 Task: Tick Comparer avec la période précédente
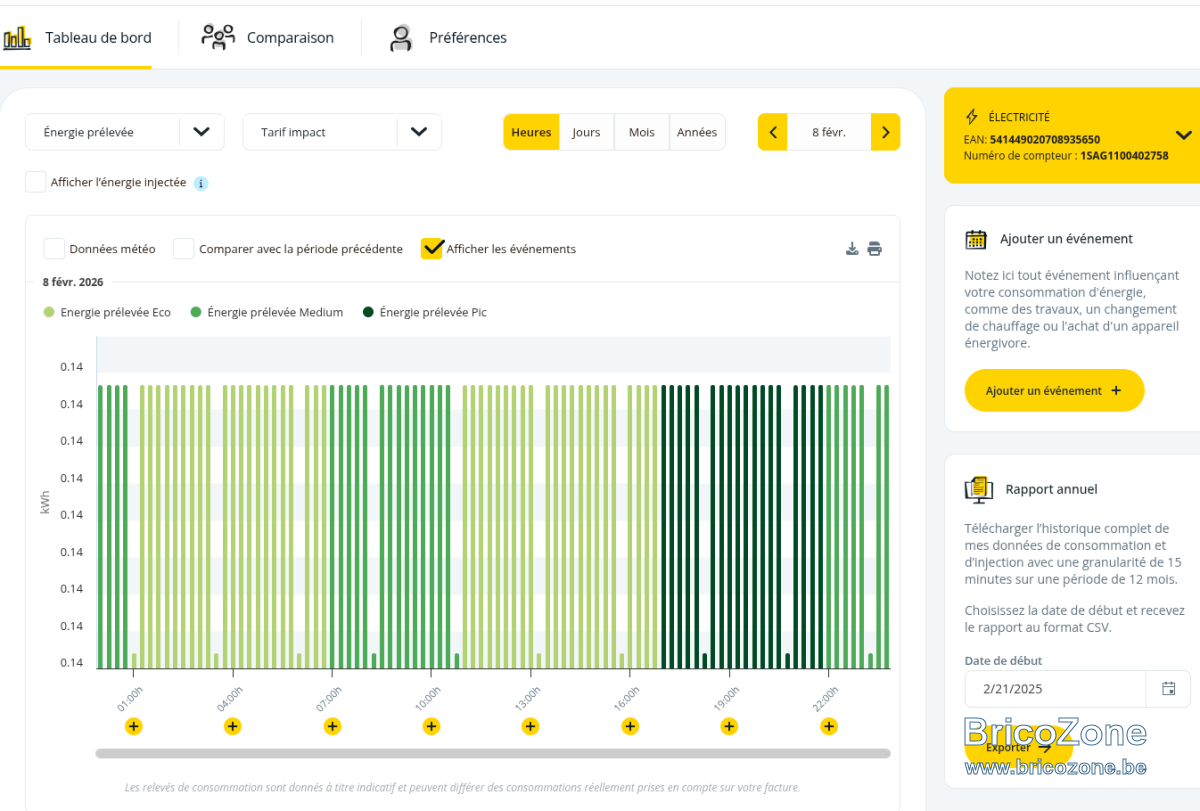tap(184, 249)
